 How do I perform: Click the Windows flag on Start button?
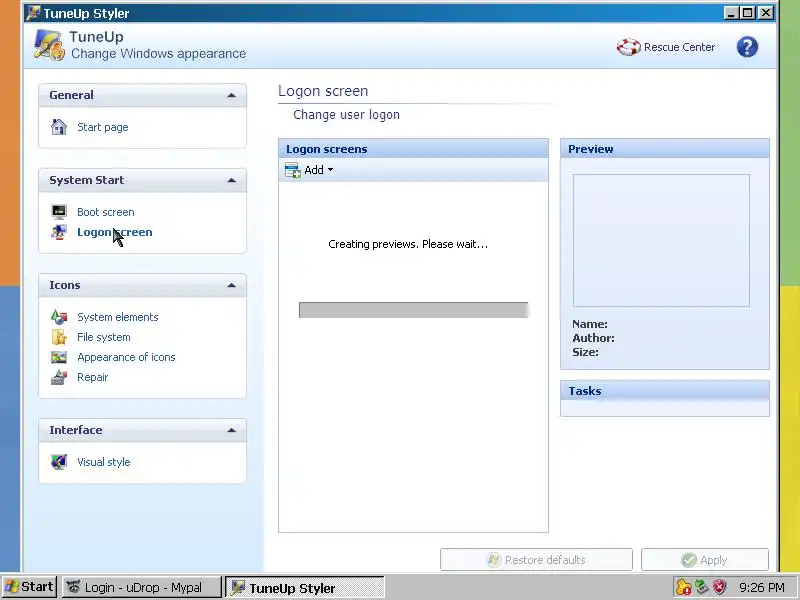[11, 587]
